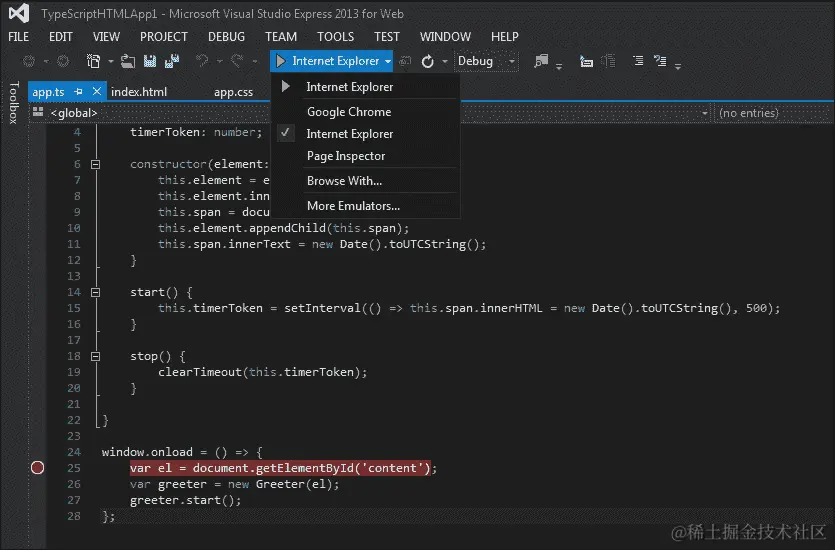The width and height of the screenshot is (835, 550).
Task: Click the Comment selection icon
Action: coord(586,61)
